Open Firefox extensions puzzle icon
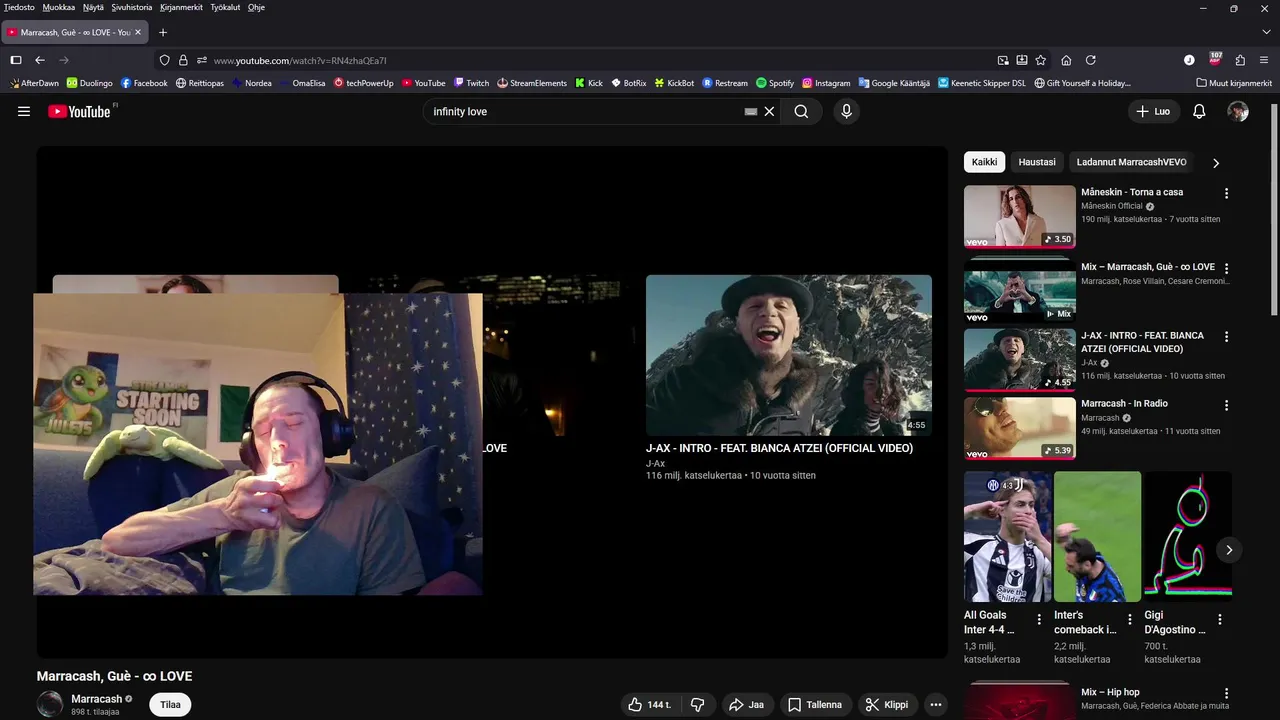 tap(1240, 60)
